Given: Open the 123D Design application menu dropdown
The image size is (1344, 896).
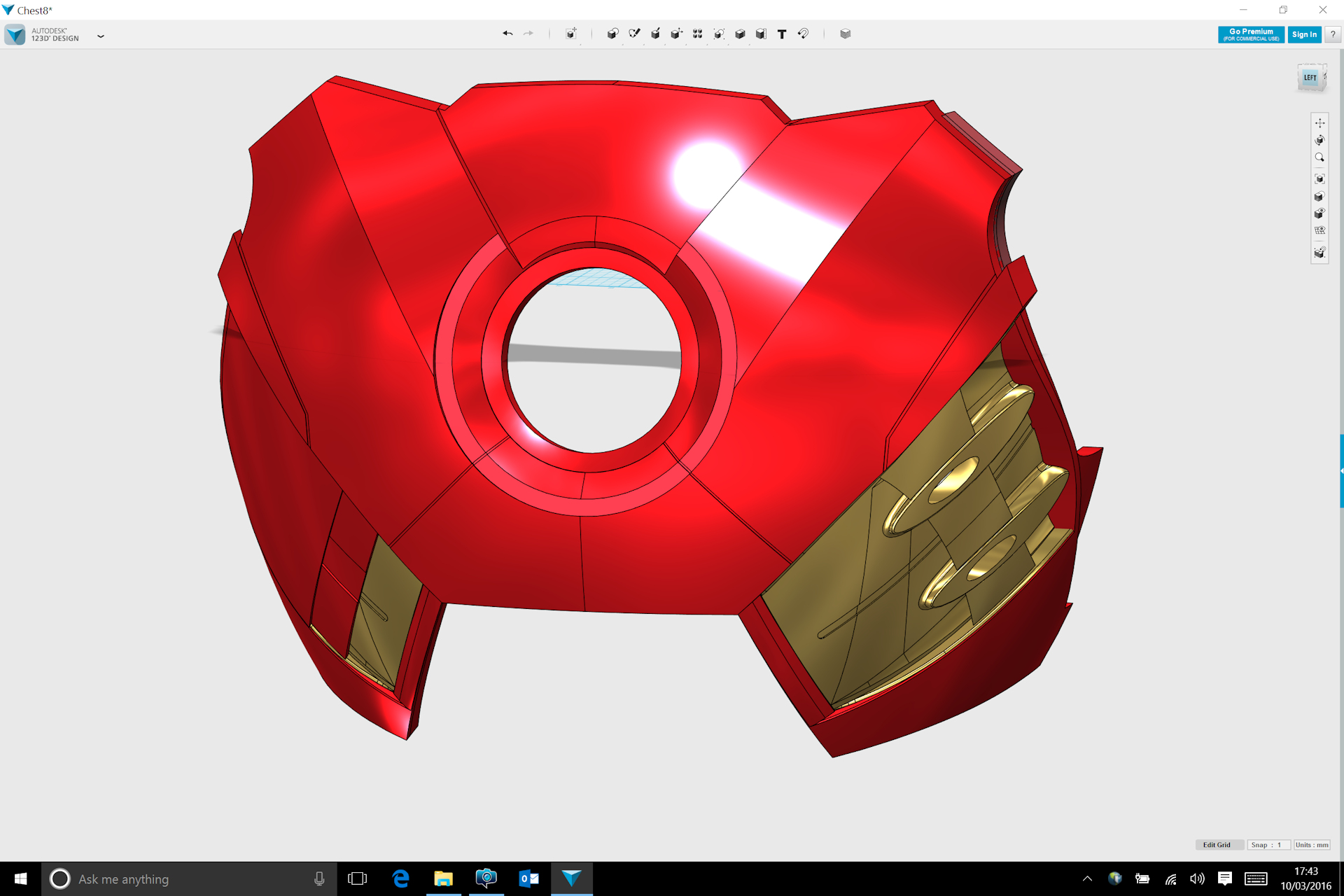Looking at the screenshot, I should 101,36.
